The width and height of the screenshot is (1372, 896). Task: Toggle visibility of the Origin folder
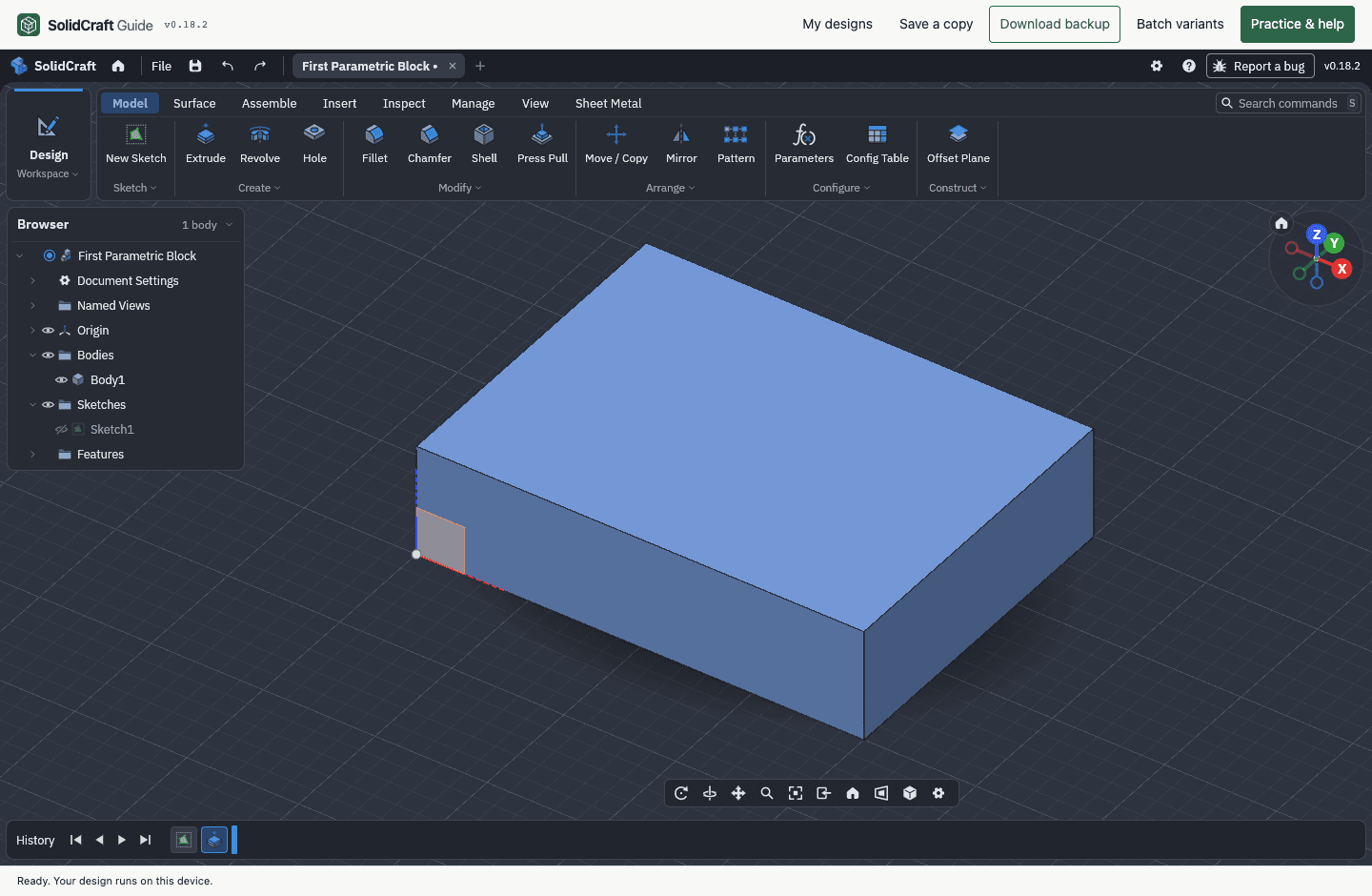[48, 330]
